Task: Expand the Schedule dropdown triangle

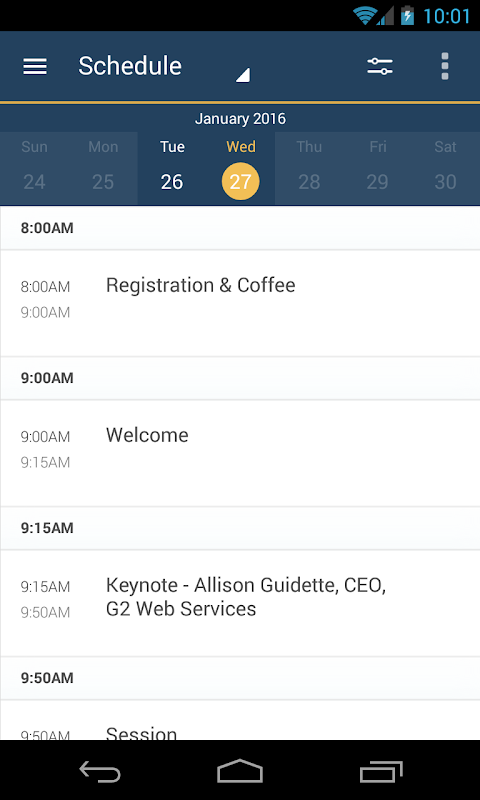Action: click(x=243, y=74)
